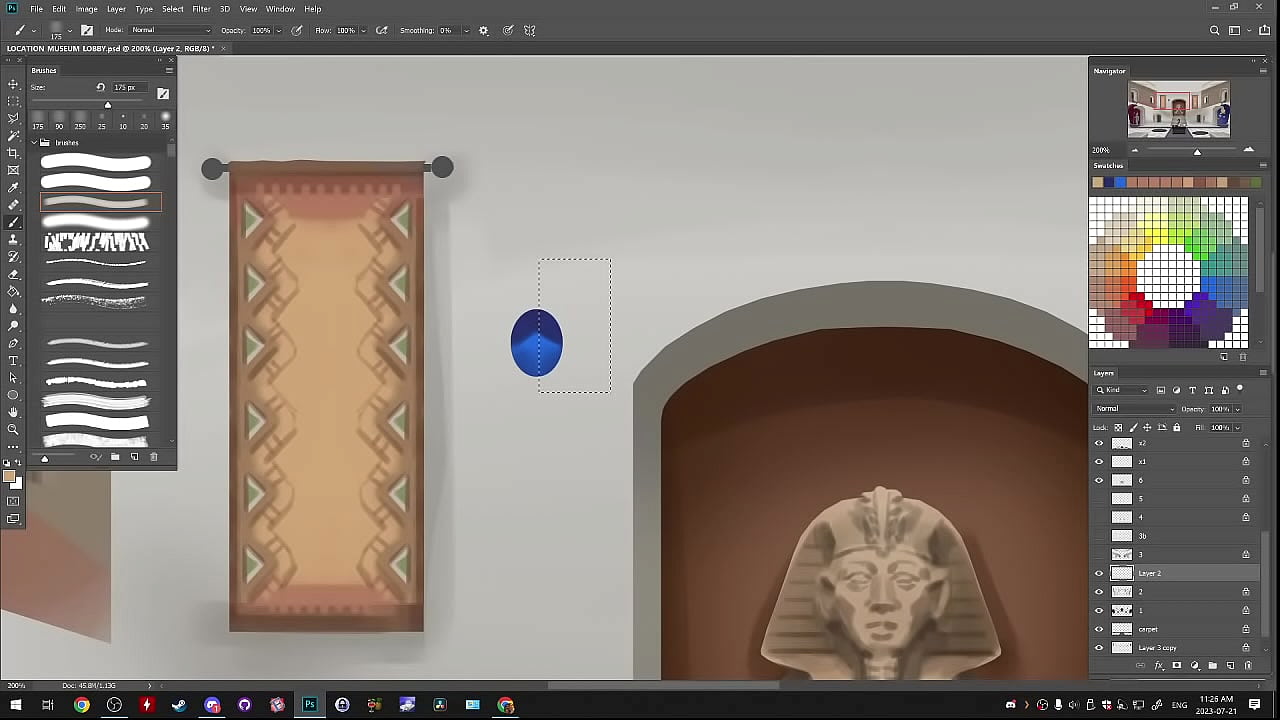Click the foreground color swatch
The image size is (1280, 720).
click(10, 477)
